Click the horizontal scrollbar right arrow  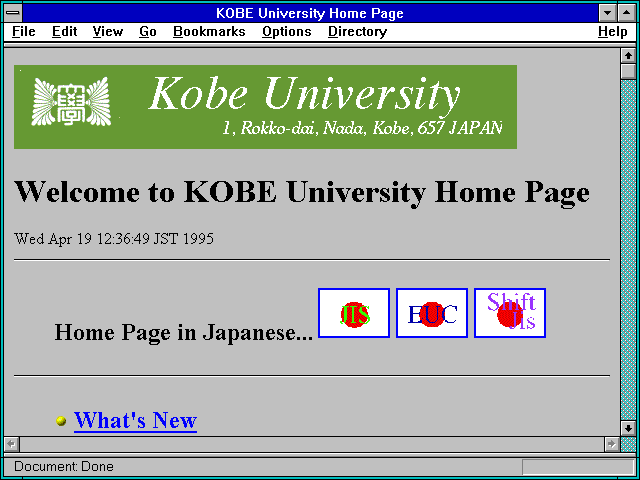click(x=612, y=444)
